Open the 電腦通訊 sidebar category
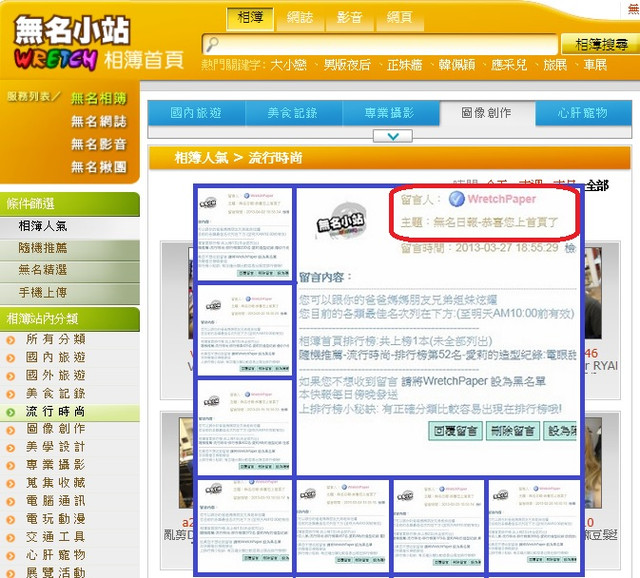Screen dimensions: 640x578 pyautogui.click(x=56, y=500)
